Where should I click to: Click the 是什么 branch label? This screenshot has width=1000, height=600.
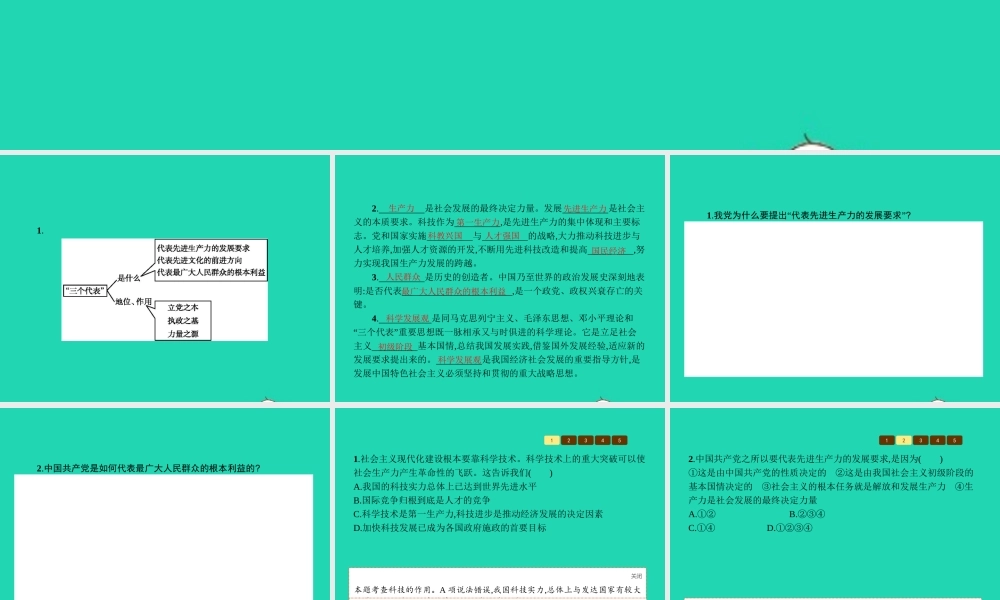[129, 278]
